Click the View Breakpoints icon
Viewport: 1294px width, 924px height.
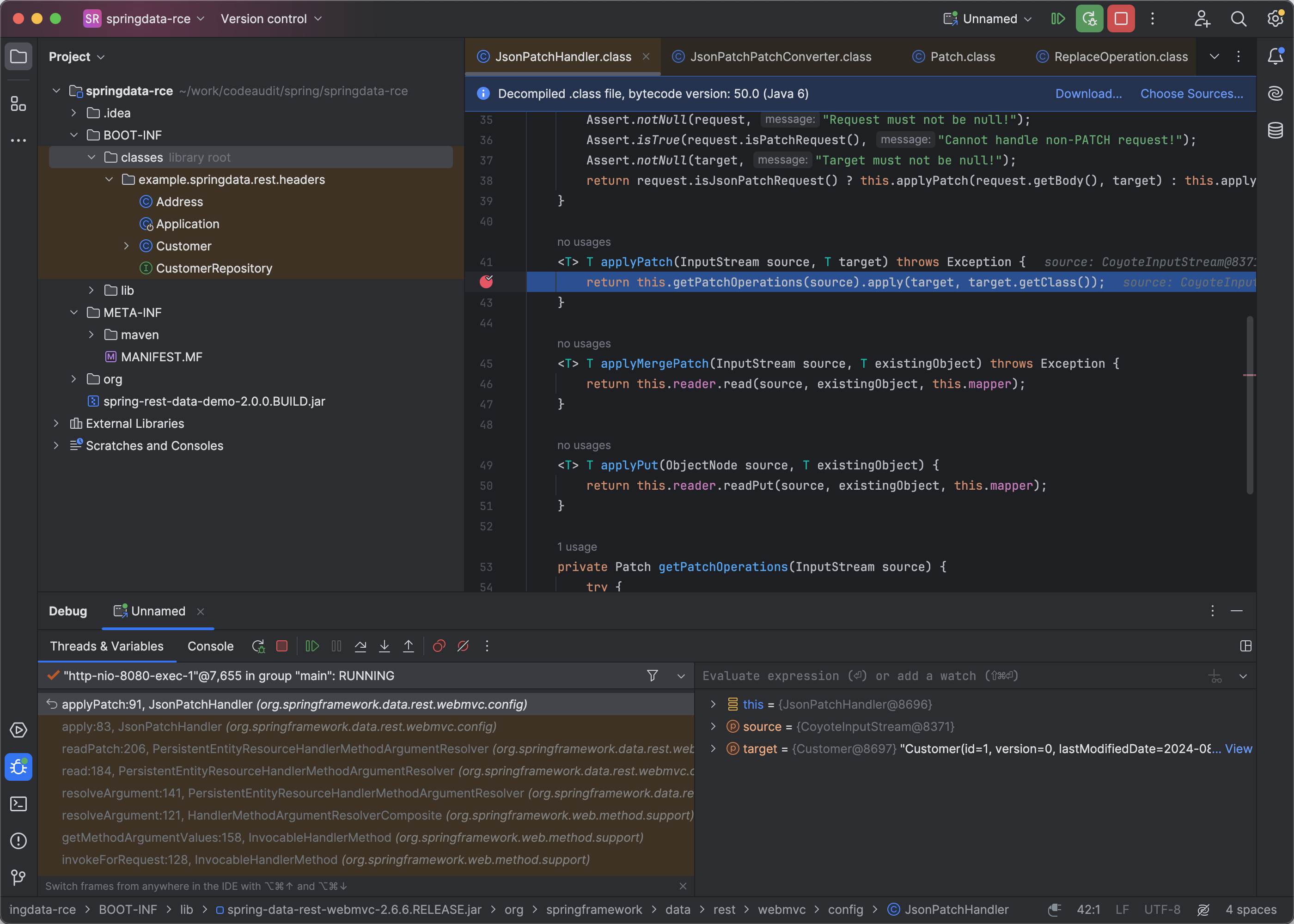(439, 646)
